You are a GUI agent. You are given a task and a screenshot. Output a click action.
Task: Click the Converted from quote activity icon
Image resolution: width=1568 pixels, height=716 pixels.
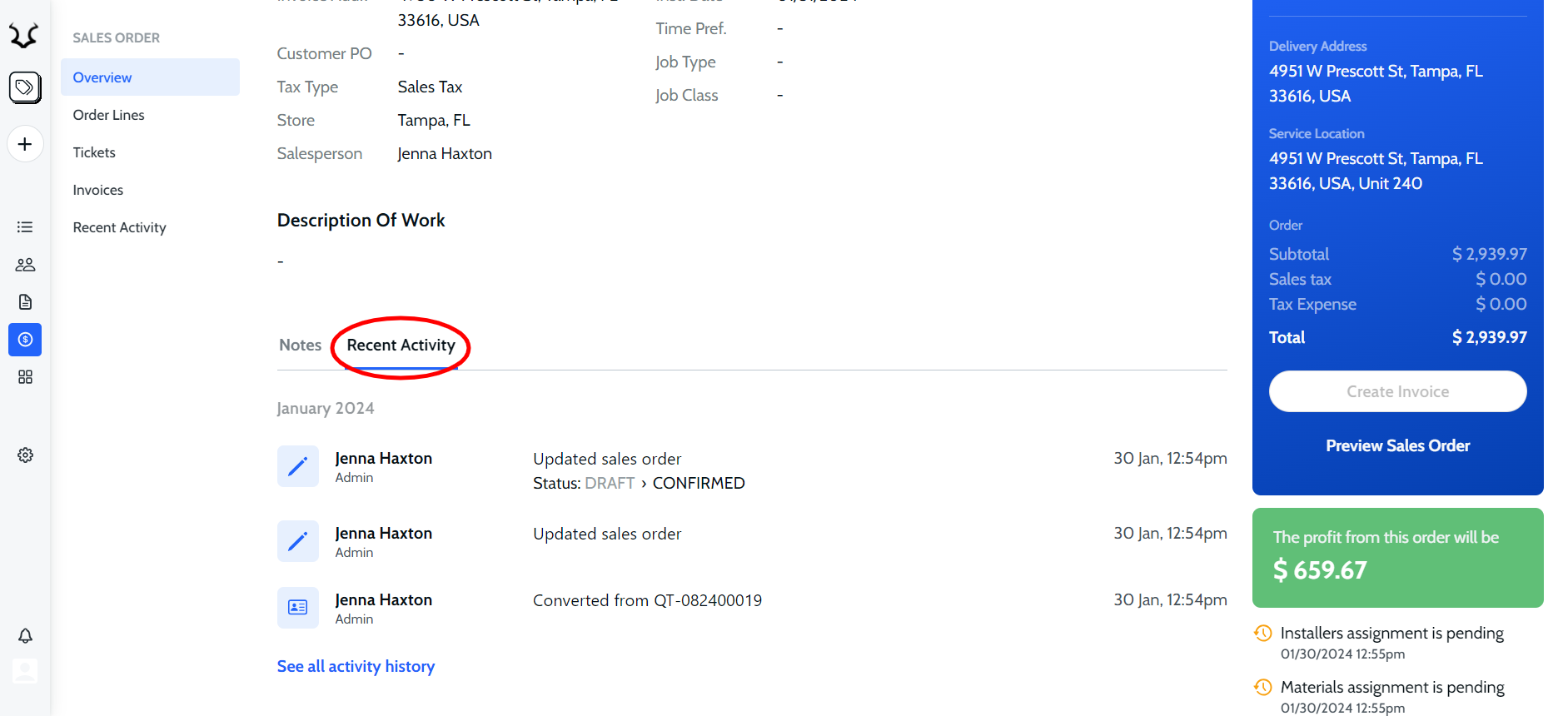(297, 608)
